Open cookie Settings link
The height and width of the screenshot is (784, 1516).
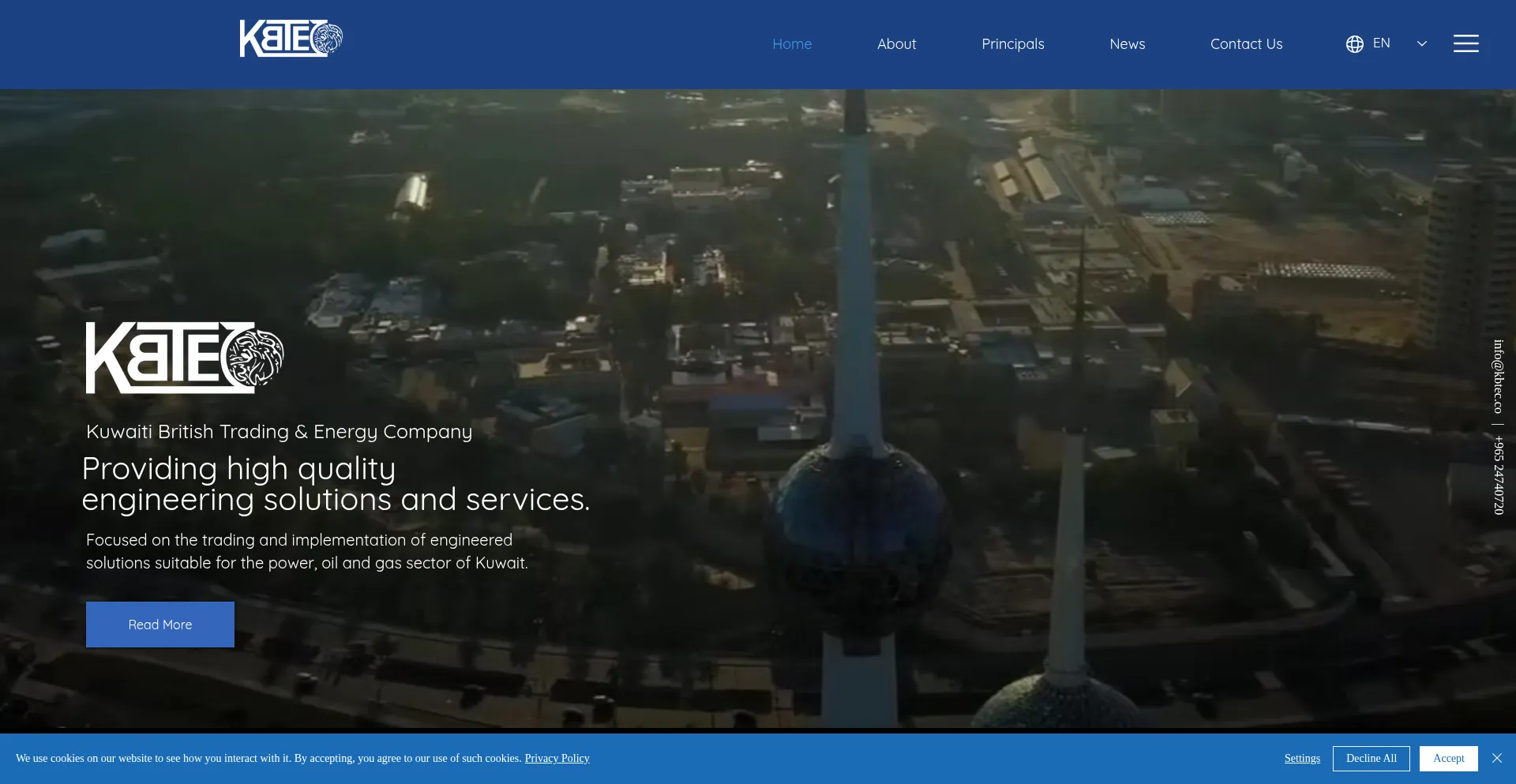coord(1302,758)
